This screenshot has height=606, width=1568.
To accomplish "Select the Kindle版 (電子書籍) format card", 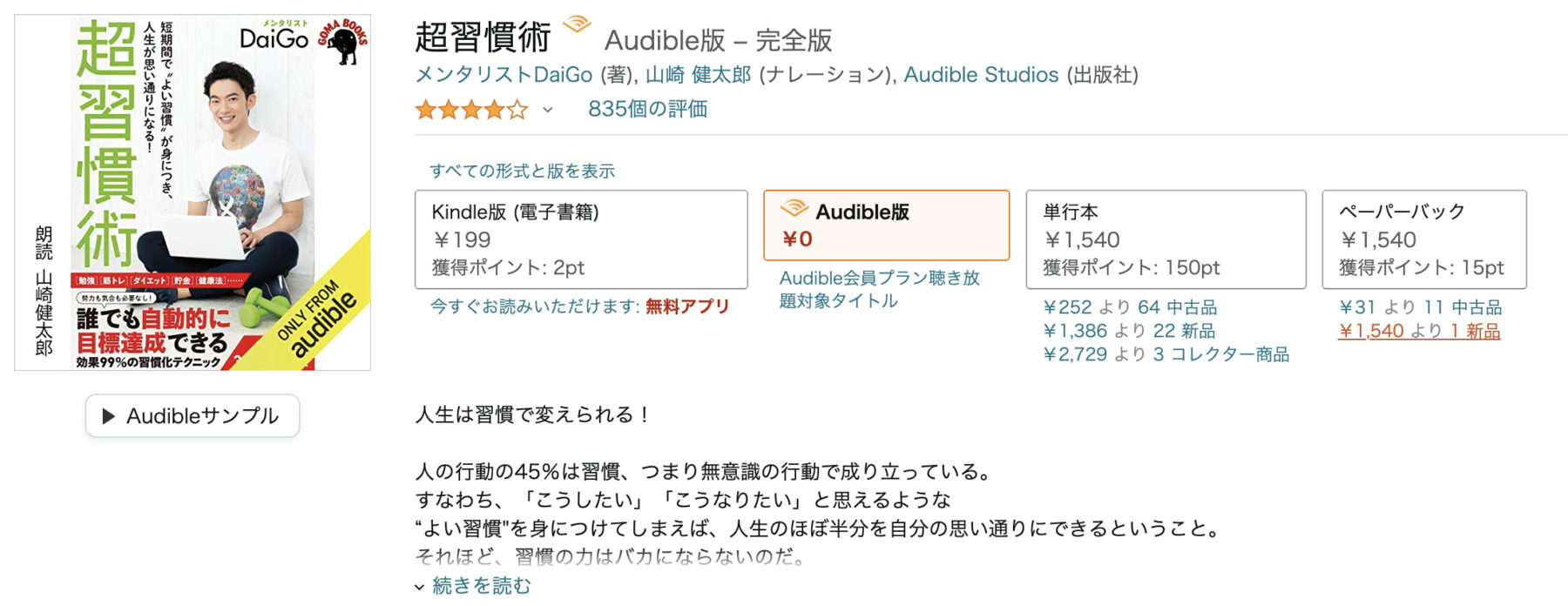I will (x=579, y=237).
